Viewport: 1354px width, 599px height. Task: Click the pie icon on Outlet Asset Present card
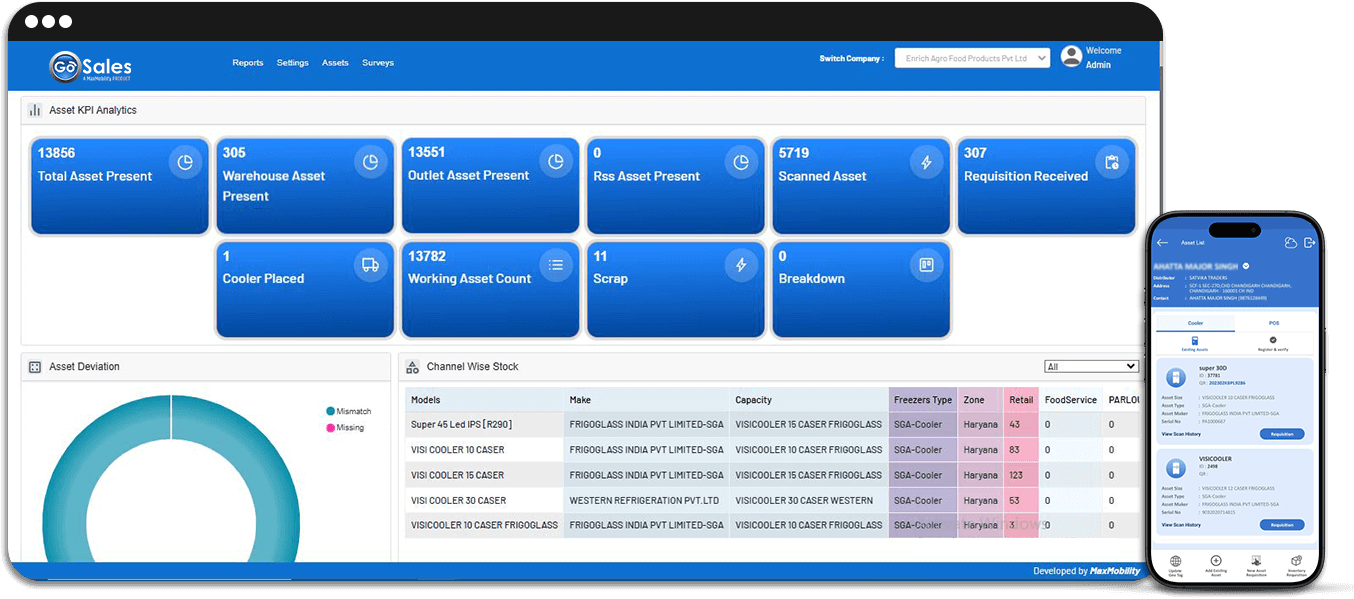point(556,161)
